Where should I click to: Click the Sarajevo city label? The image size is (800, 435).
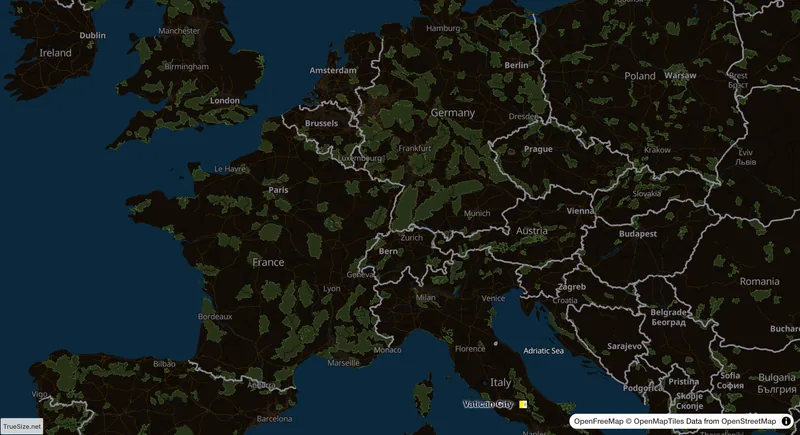pyautogui.click(x=624, y=346)
